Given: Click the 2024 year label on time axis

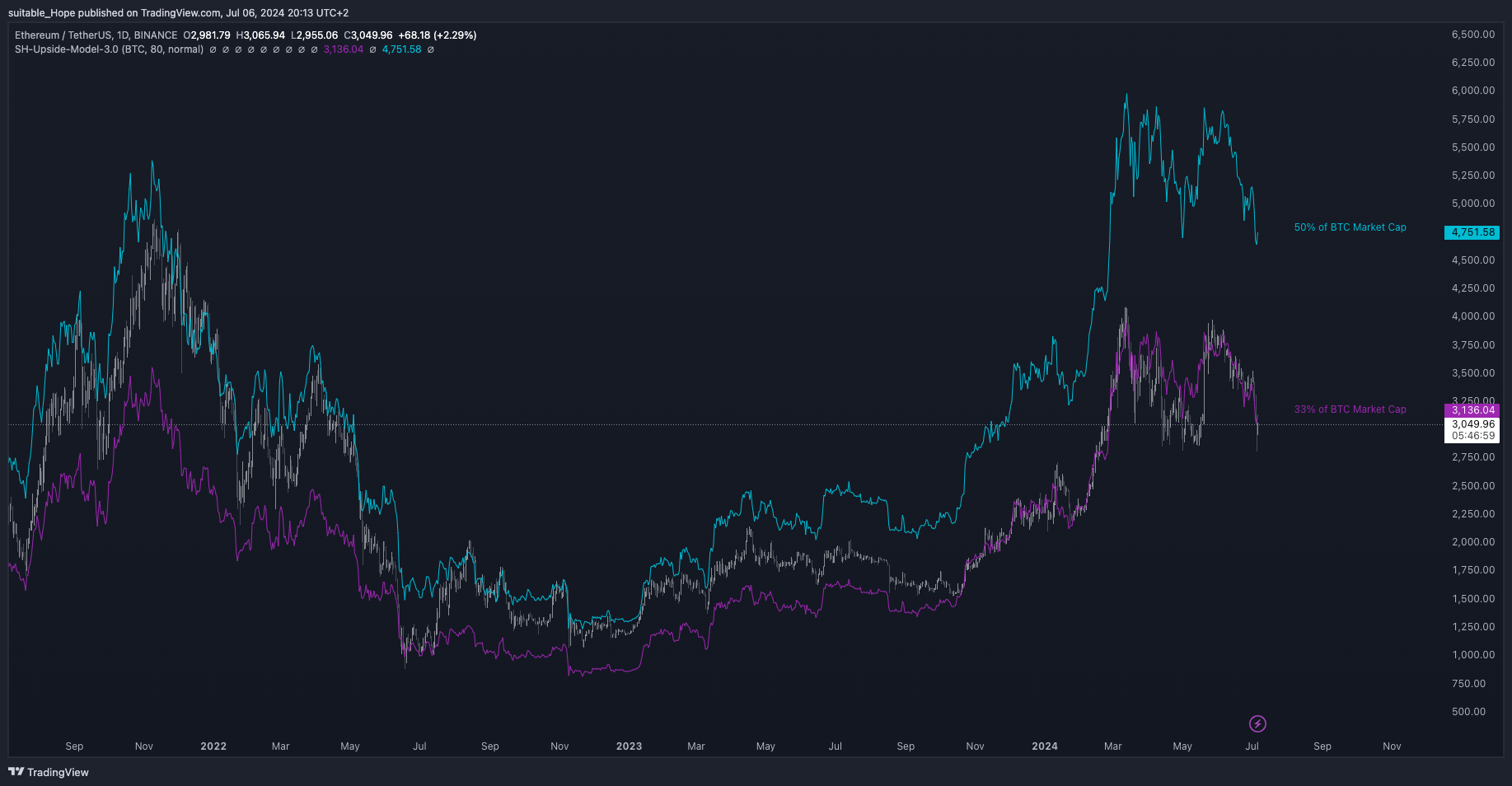Looking at the screenshot, I should 1045,746.
